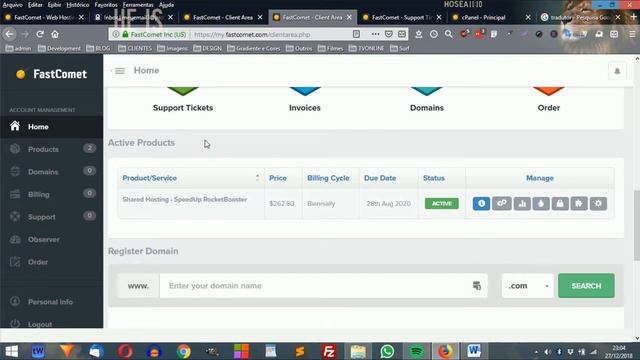Open the Firefox downloads icon
Image resolution: width=640 pixels, height=360 pixels.
coord(418,34)
